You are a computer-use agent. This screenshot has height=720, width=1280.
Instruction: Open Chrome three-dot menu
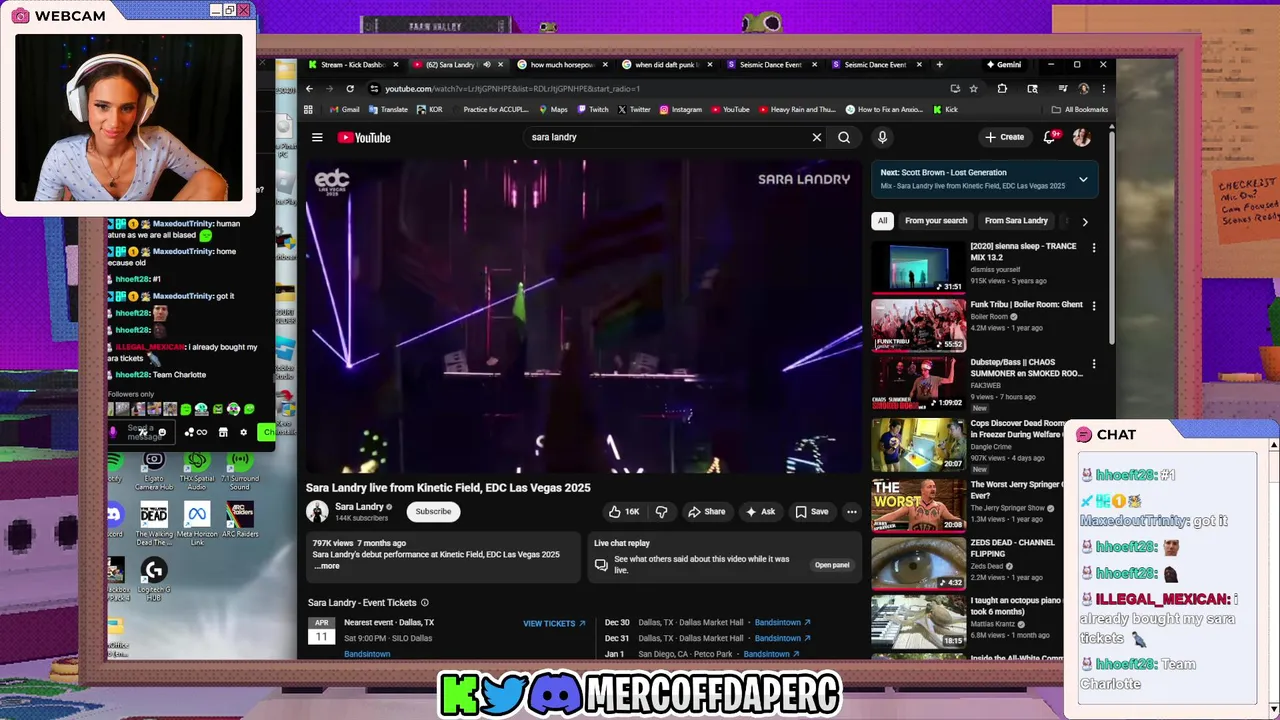pyautogui.click(x=1103, y=88)
